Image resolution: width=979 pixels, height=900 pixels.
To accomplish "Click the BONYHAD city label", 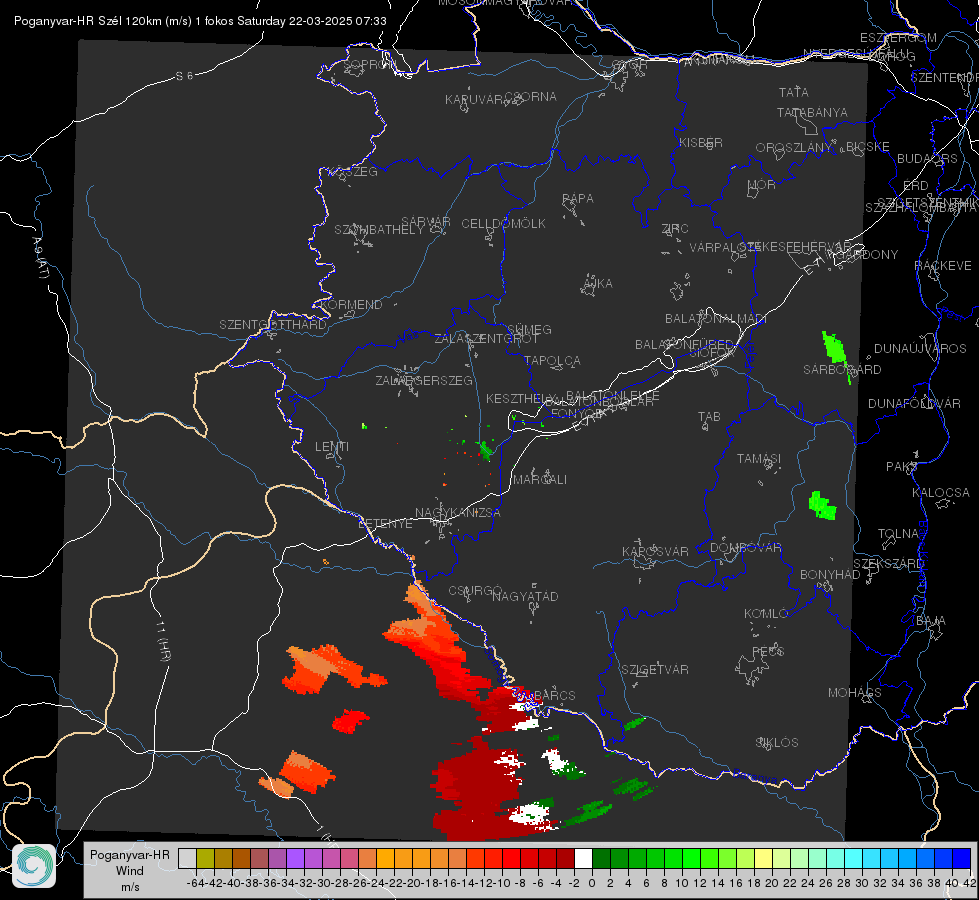I will click(830, 575).
